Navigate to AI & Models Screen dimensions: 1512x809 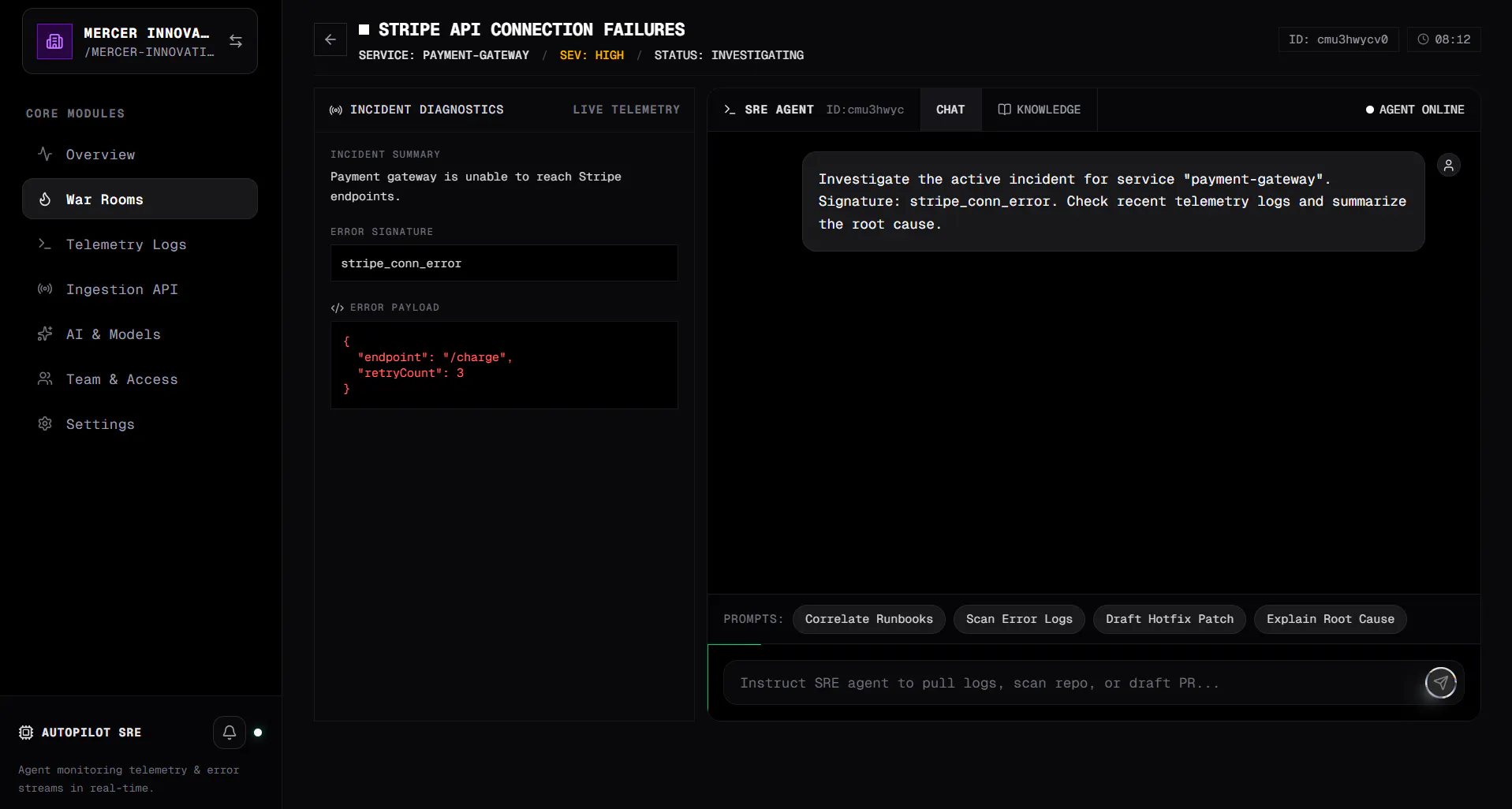140,334
